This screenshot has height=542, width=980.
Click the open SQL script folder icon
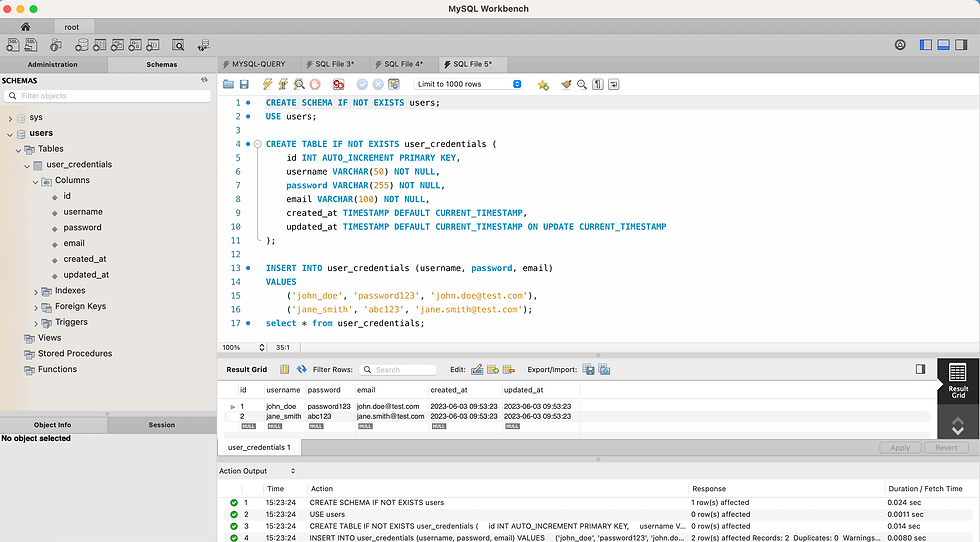pos(229,85)
